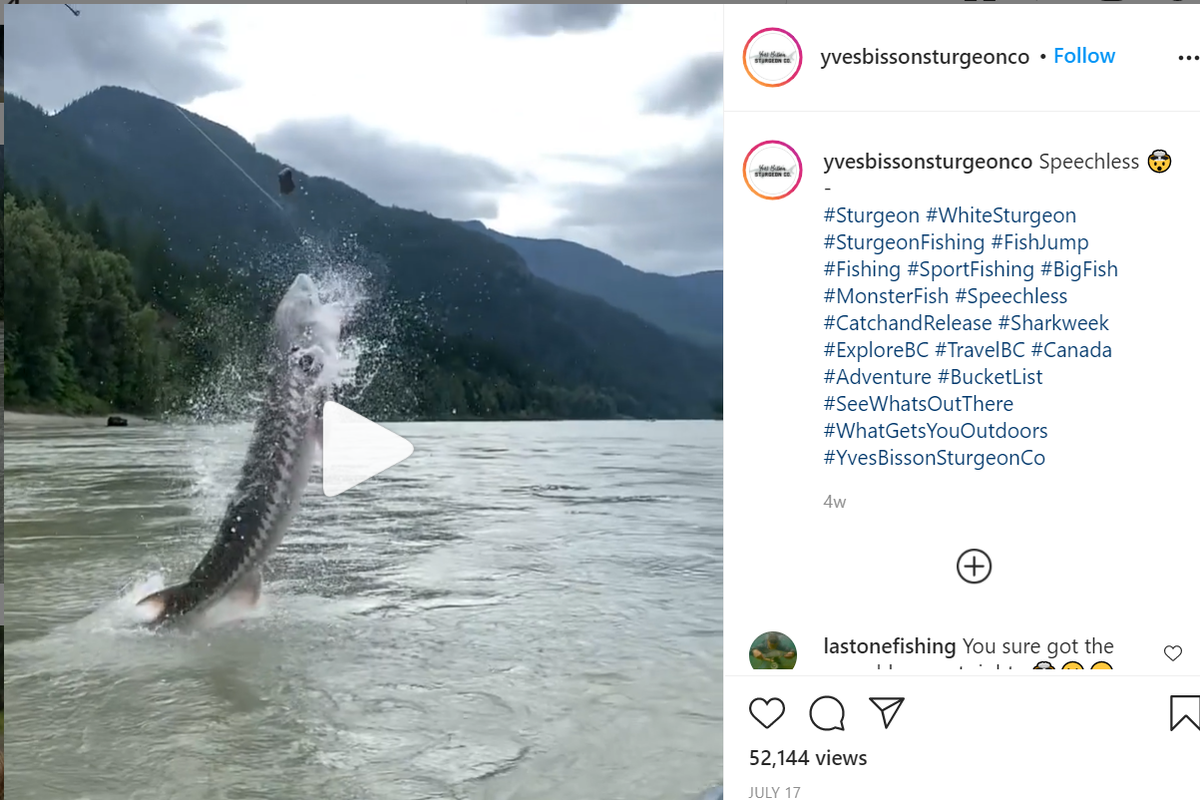Image resolution: width=1200 pixels, height=800 pixels.
Task: Select the username in the caption
Action: (927, 160)
